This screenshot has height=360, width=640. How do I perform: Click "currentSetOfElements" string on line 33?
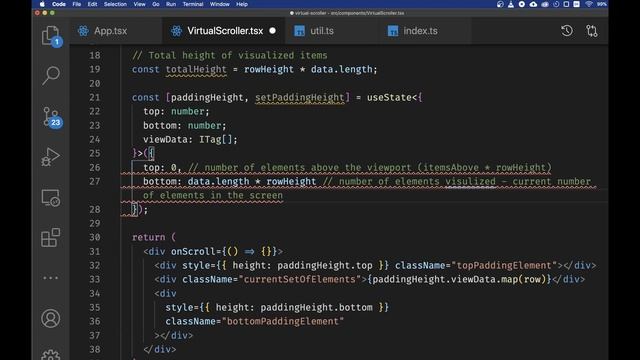(x=300, y=279)
